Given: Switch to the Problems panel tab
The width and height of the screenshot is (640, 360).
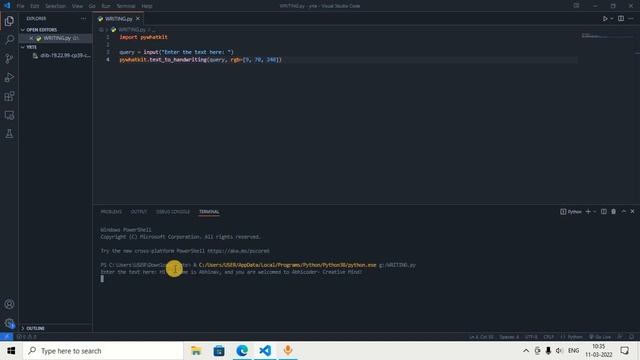Looking at the screenshot, I should (x=111, y=212).
